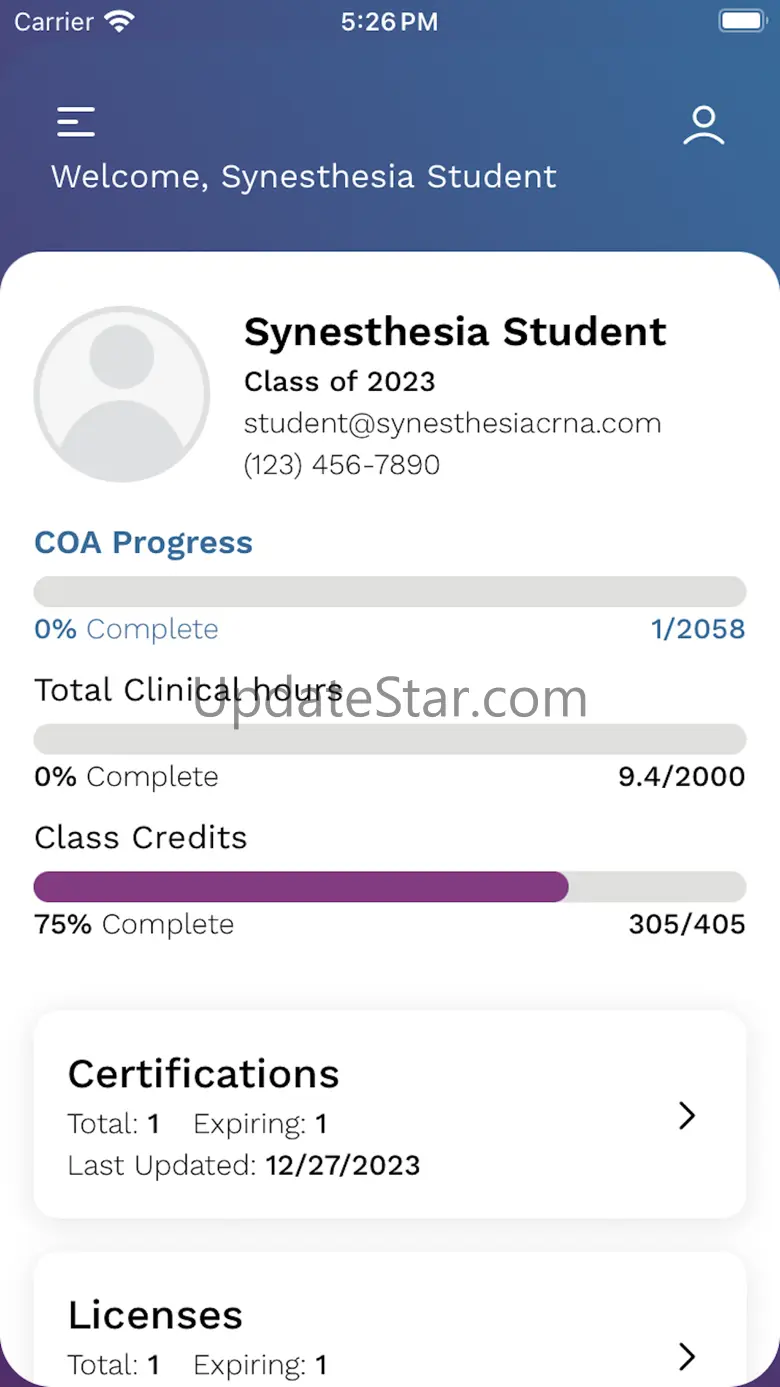Tap the Class of 2023 label
This screenshot has height=1387, width=780.
(340, 382)
